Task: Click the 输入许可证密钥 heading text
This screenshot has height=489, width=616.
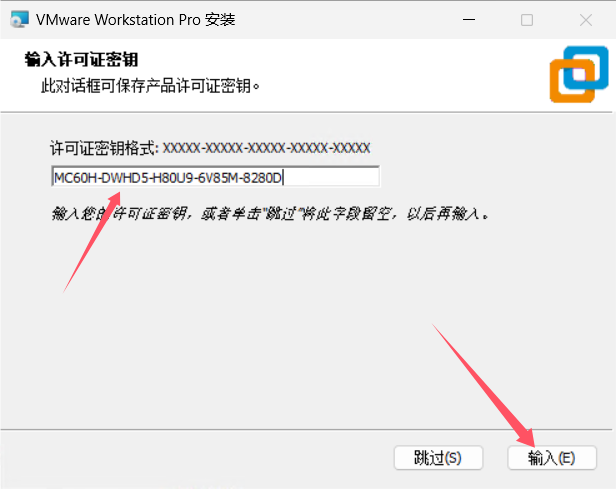Action: point(81,60)
